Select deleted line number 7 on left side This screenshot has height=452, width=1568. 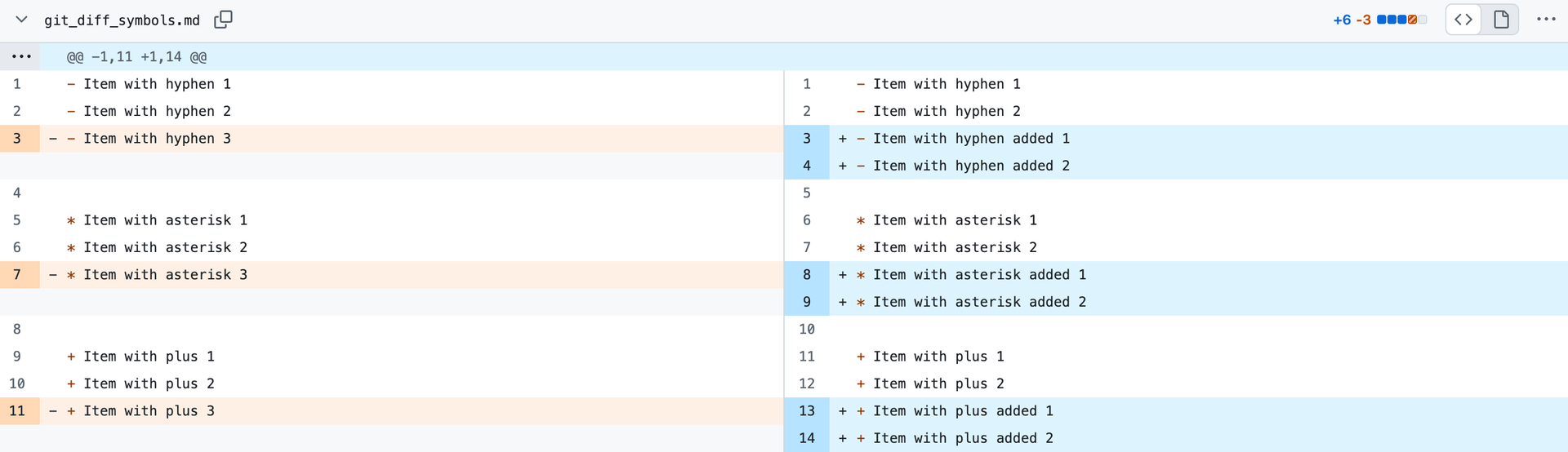17,275
